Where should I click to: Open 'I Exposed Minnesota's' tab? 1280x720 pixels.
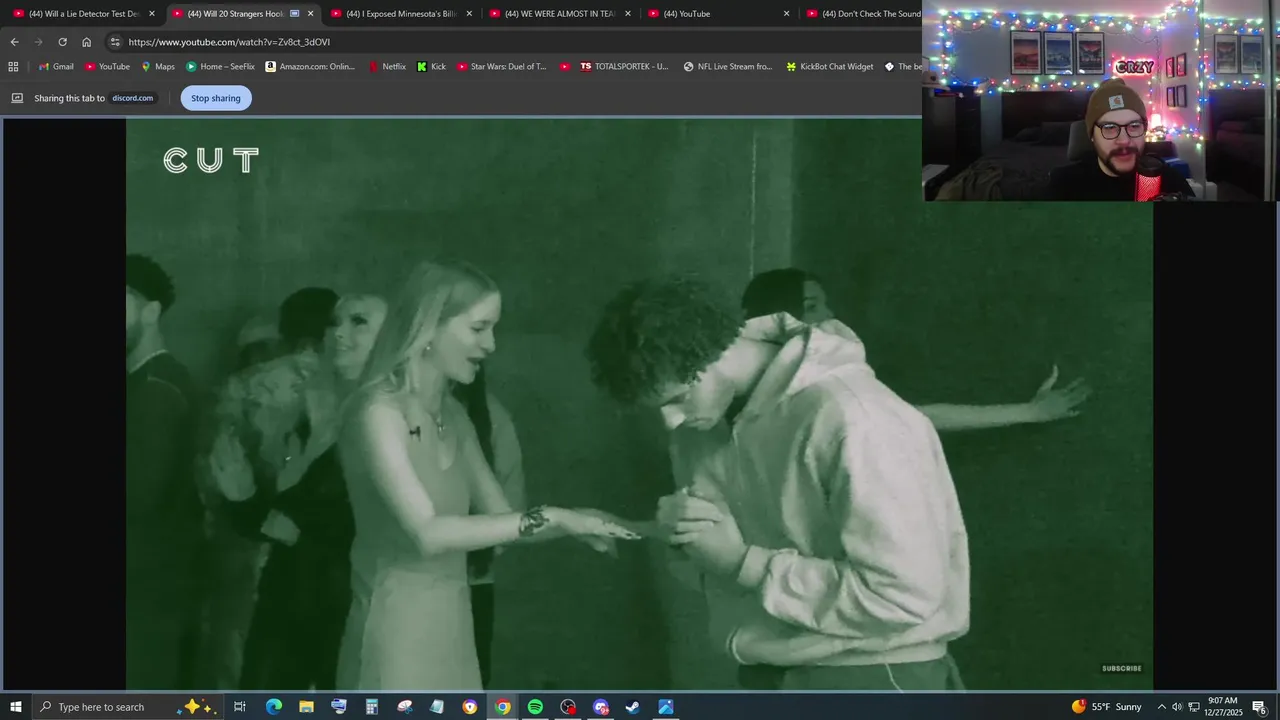coord(400,14)
